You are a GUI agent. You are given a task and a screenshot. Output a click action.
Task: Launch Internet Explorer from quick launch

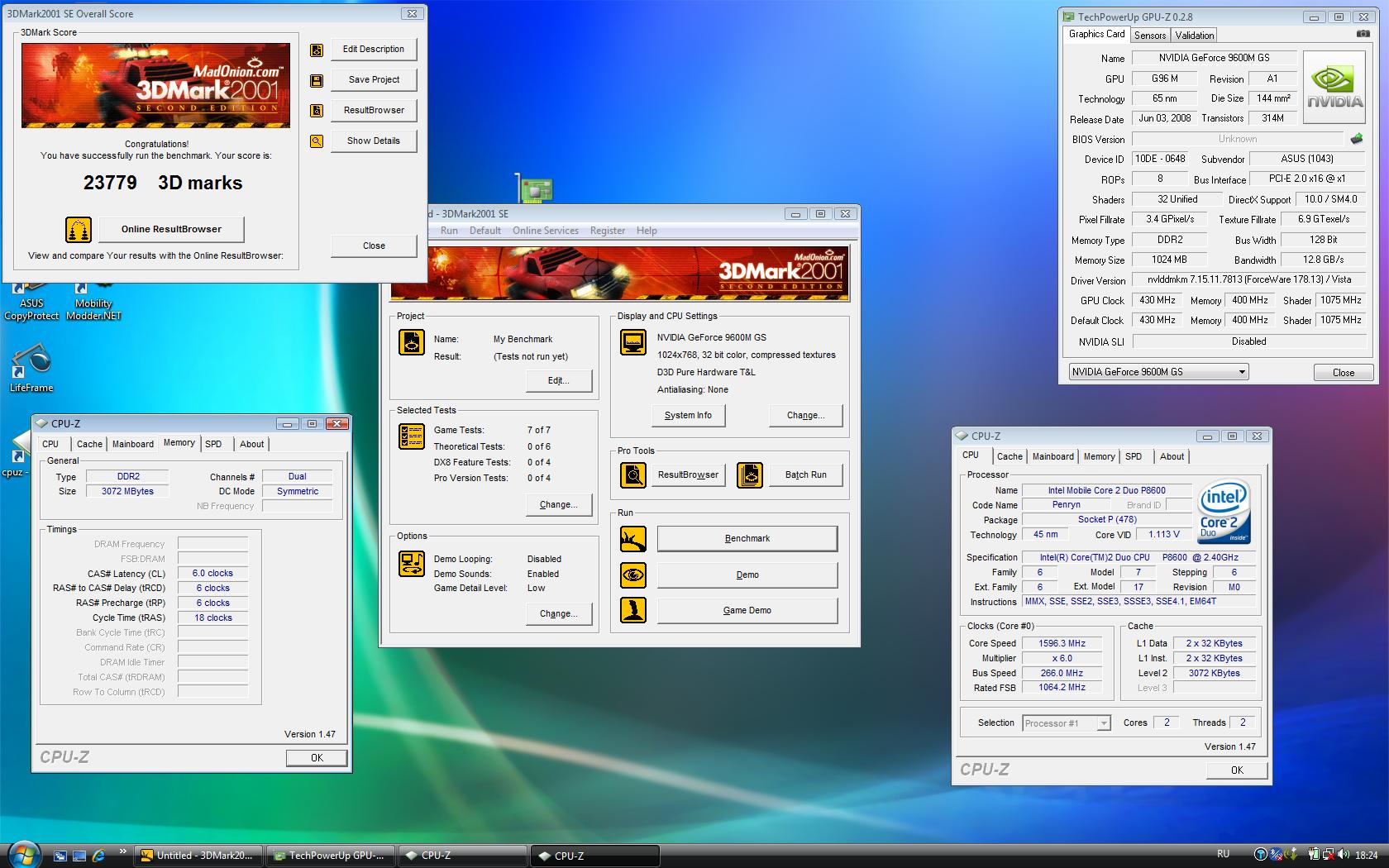point(98,856)
